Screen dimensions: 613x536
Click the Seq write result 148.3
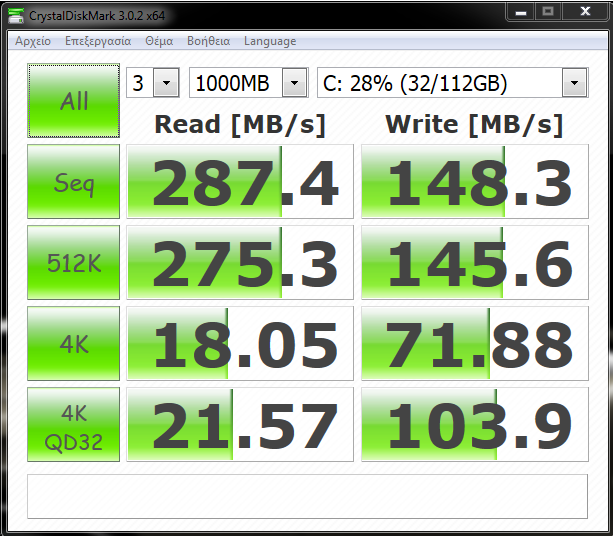tap(475, 181)
